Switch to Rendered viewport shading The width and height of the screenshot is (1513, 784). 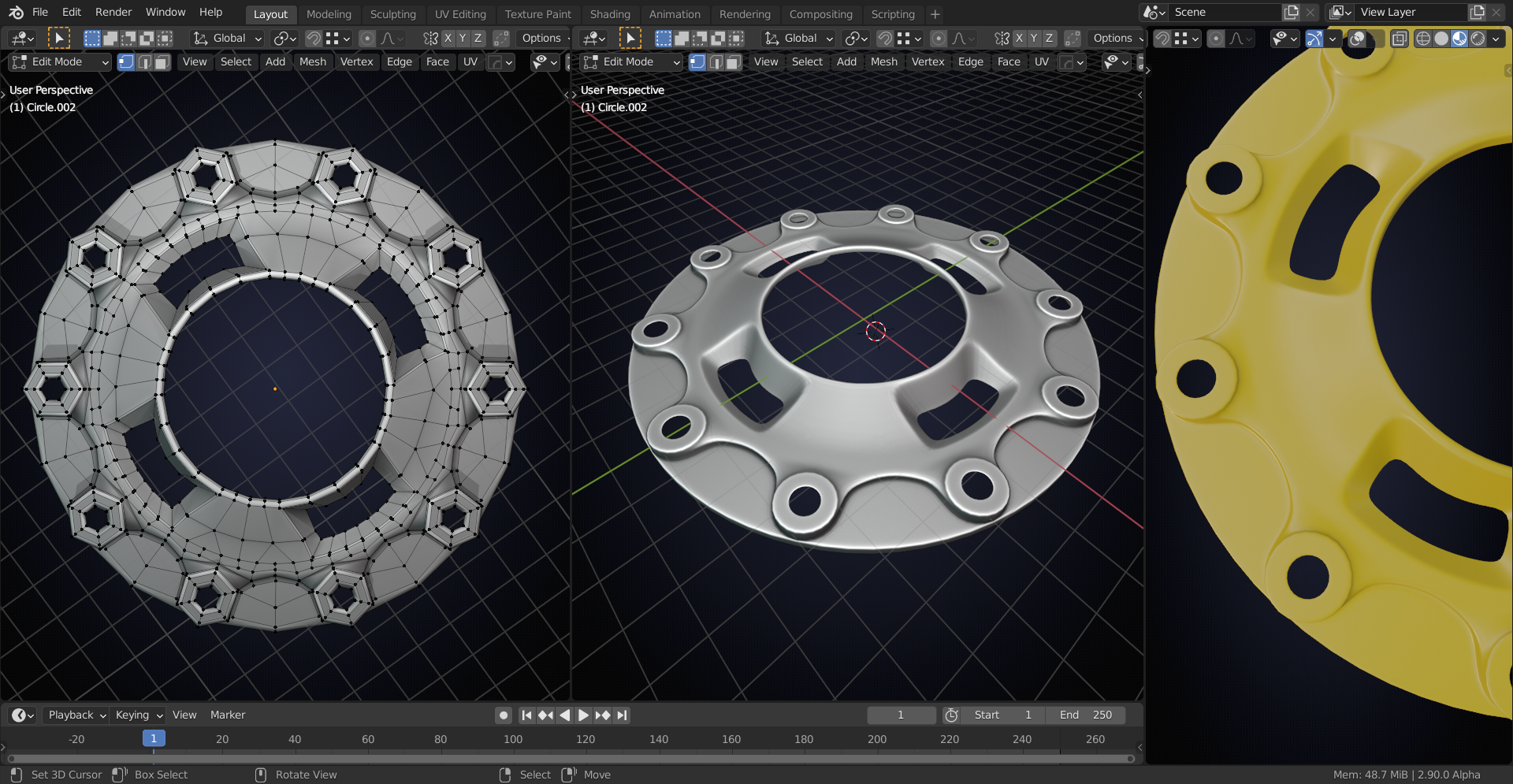(x=1478, y=39)
